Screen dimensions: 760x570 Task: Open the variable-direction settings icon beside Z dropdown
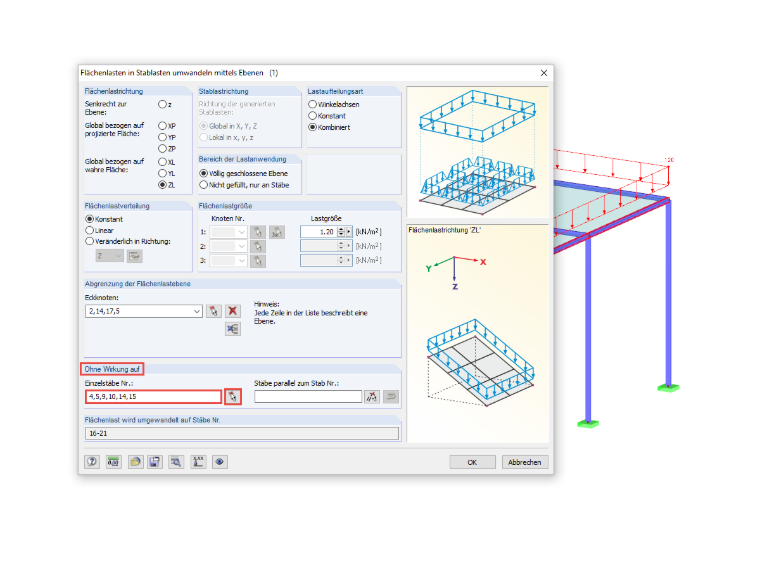[x=134, y=255]
